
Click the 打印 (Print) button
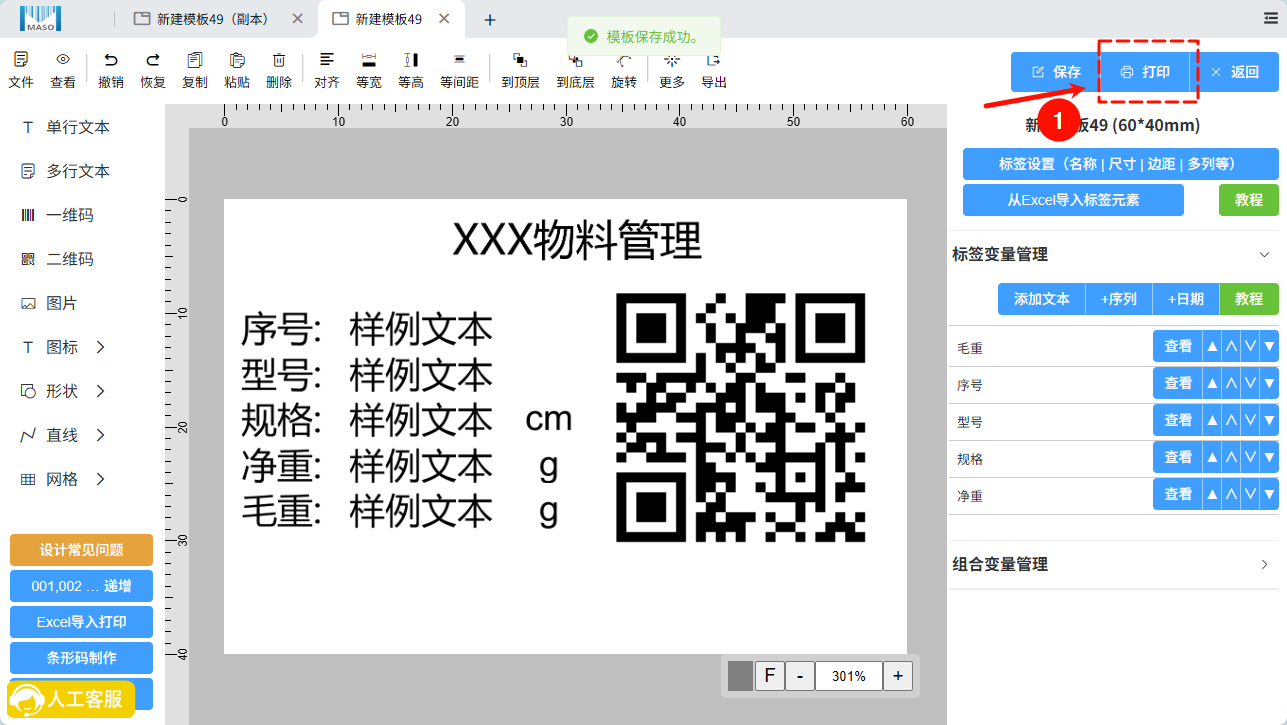tap(1146, 72)
